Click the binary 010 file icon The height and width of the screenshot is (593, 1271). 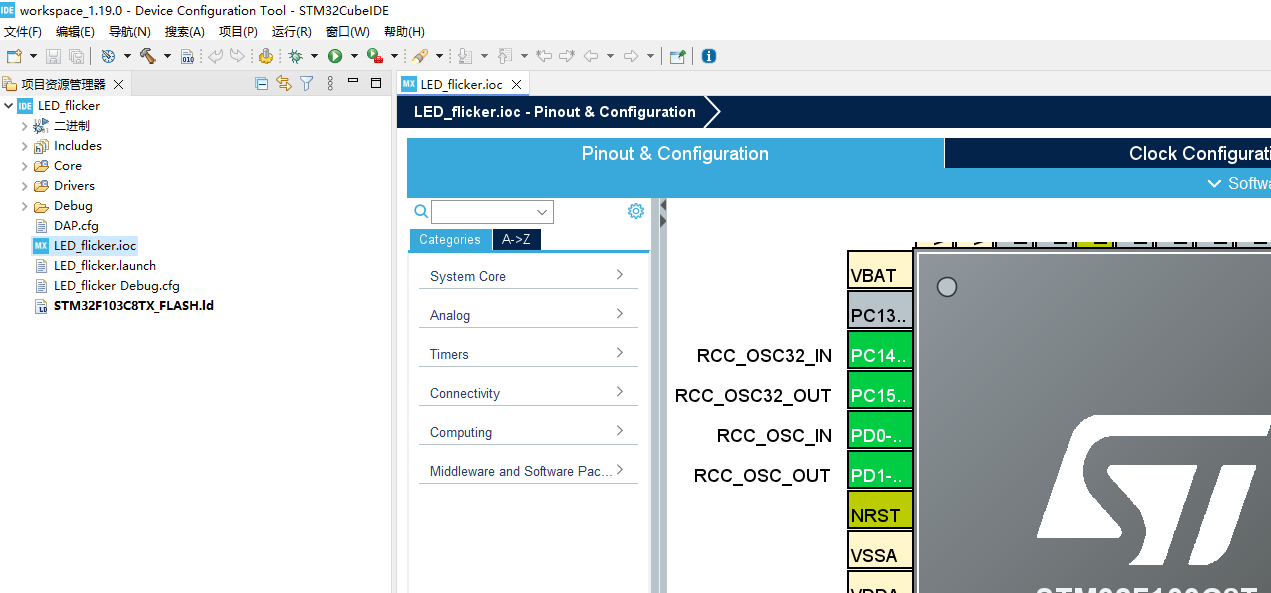coord(187,56)
